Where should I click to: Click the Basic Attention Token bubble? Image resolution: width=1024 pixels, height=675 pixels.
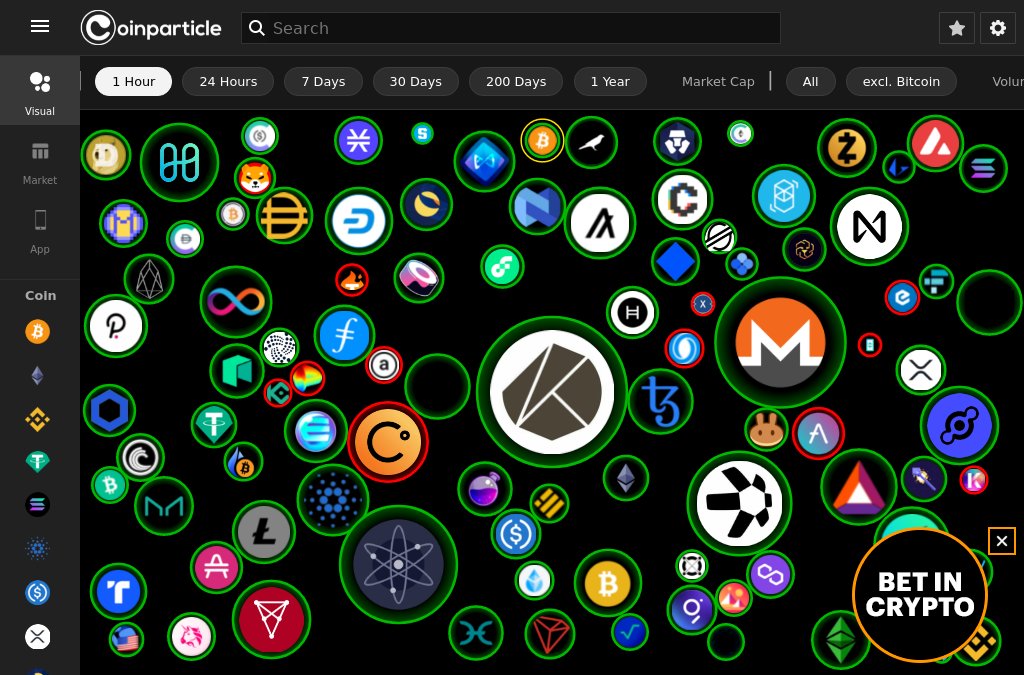(x=859, y=487)
